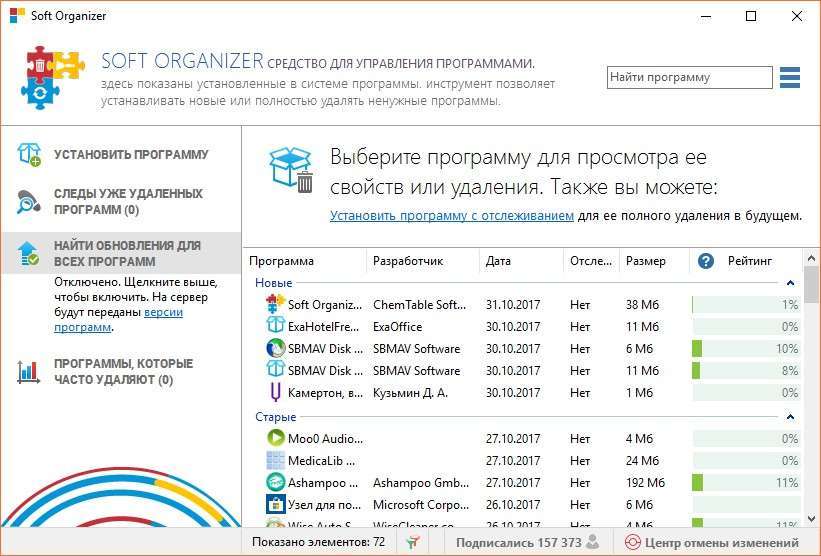Click developer Microsoft Corpo...

click(x=421, y=505)
